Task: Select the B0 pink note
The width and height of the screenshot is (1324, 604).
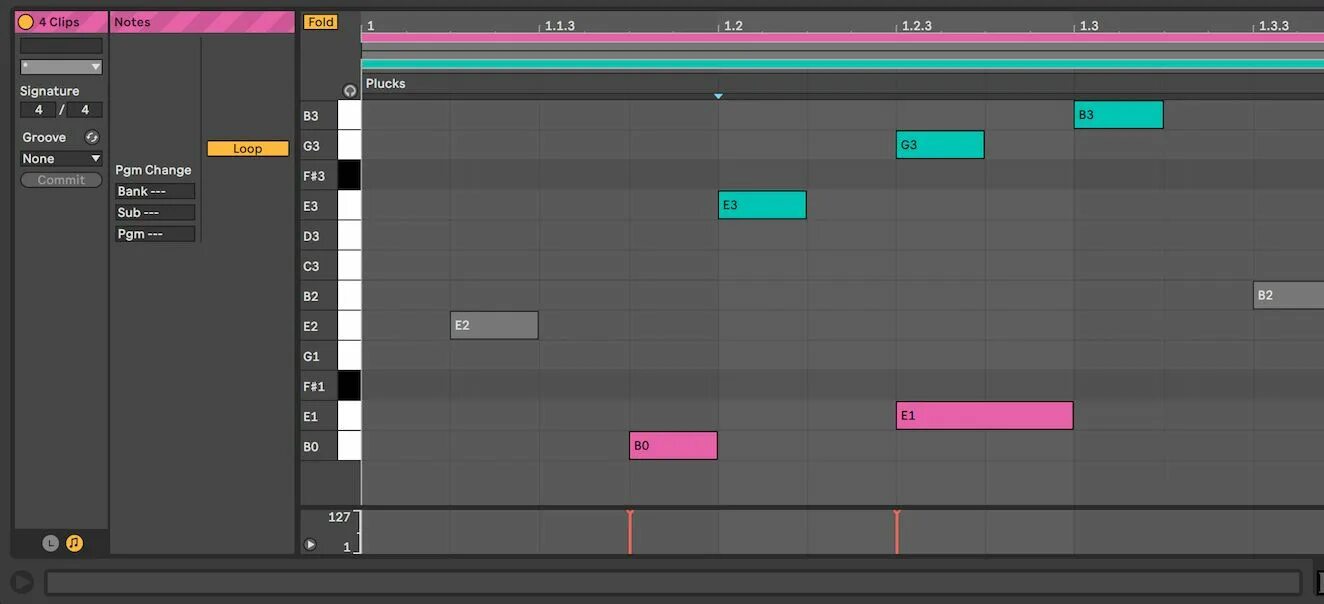Action: tap(673, 445)
